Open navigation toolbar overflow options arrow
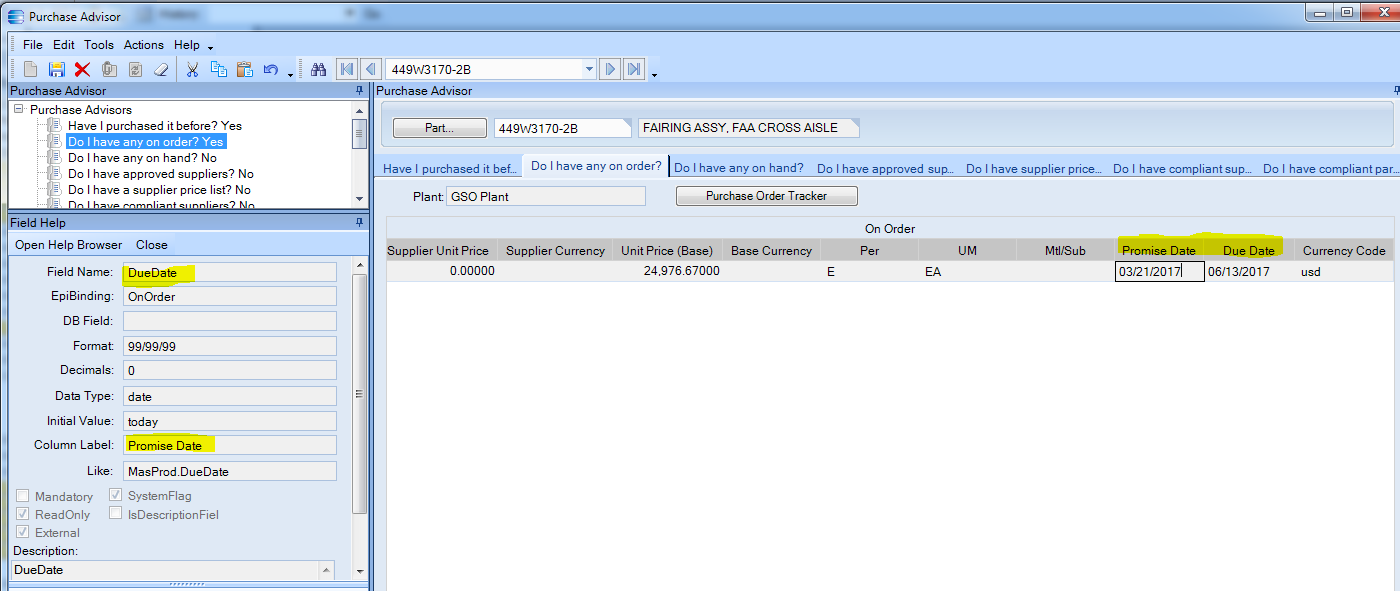This screenshot has width=1400, height=591. 654,73
